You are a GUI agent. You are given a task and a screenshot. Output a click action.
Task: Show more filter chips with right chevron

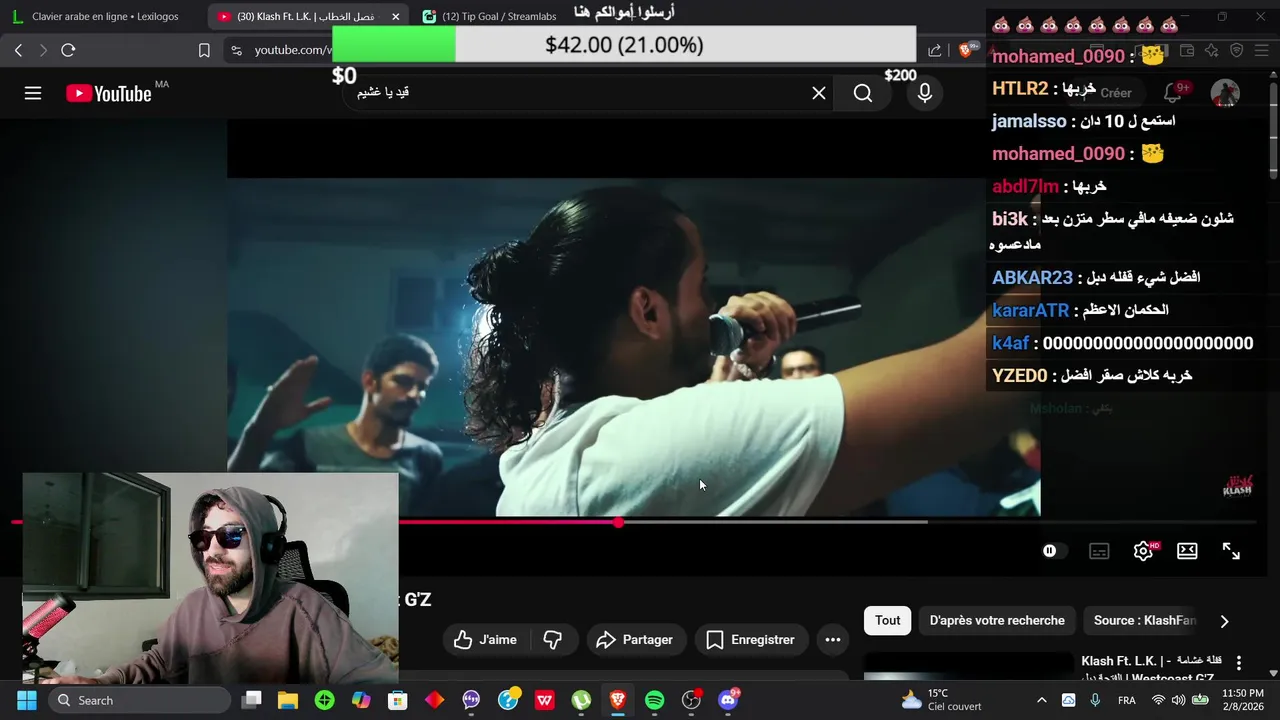[x=1224, y=621]
